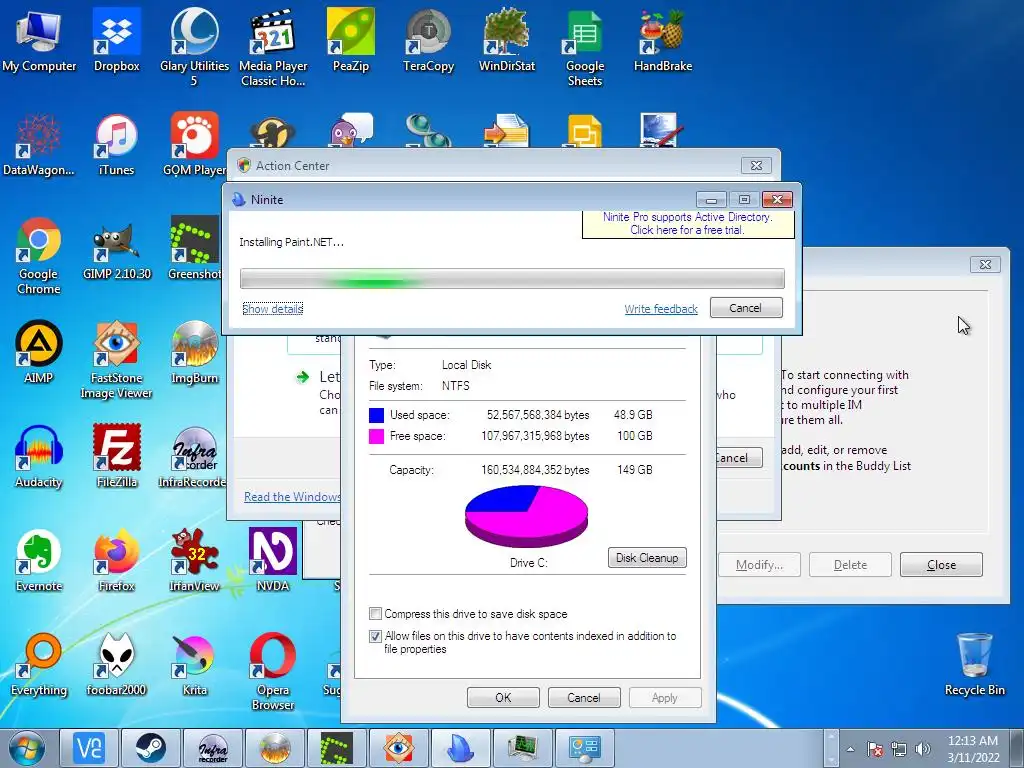Viewport: 1024px width, 768px height.
Task: Launch GOM Player from the desktop
Action: pyautogui.click(x=194, y=144)
